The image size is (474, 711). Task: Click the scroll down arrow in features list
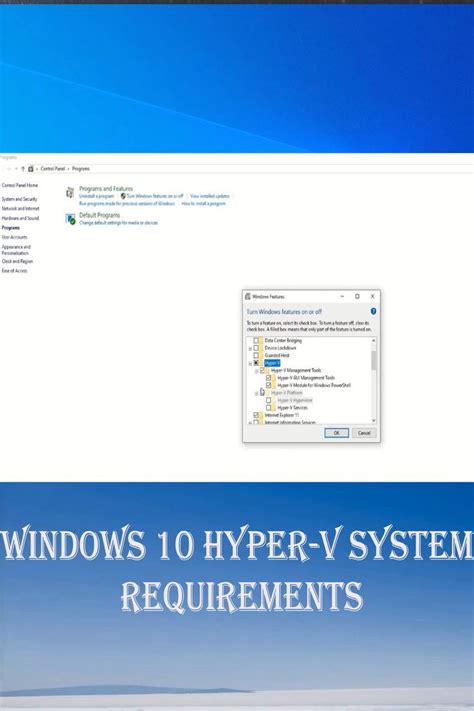click(374, 421)
